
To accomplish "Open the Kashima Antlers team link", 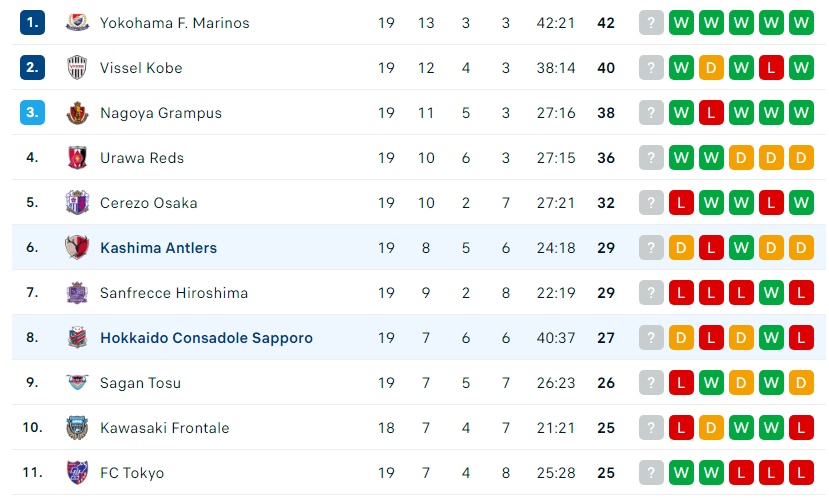I will (159, 248).
